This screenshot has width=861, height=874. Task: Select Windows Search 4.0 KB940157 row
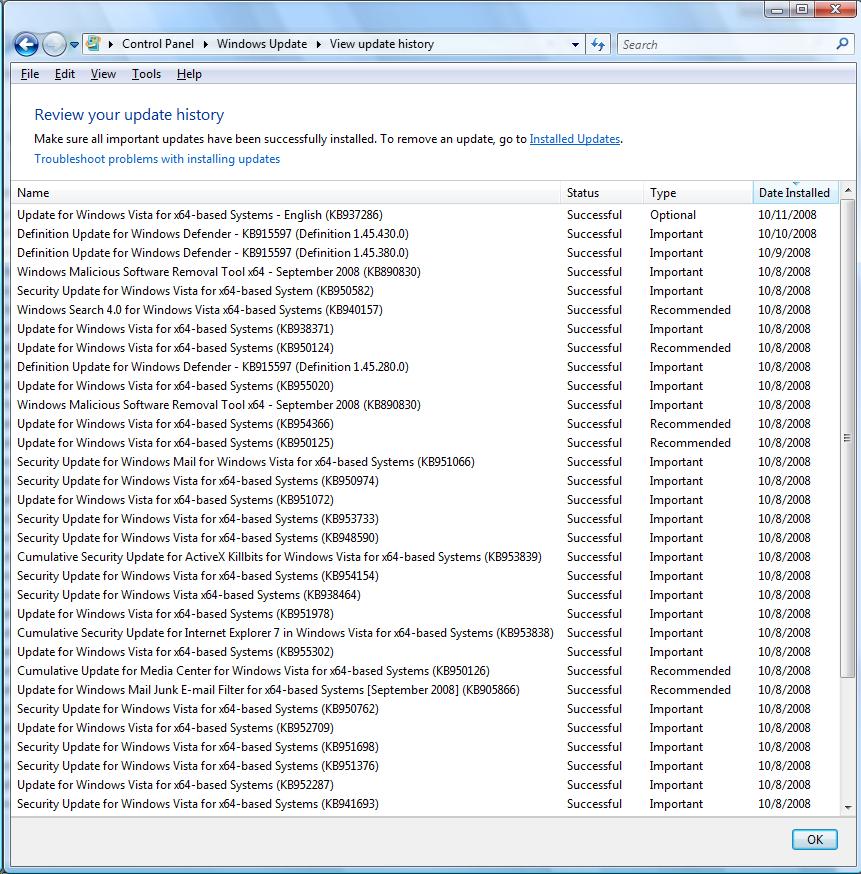point(425,310)
